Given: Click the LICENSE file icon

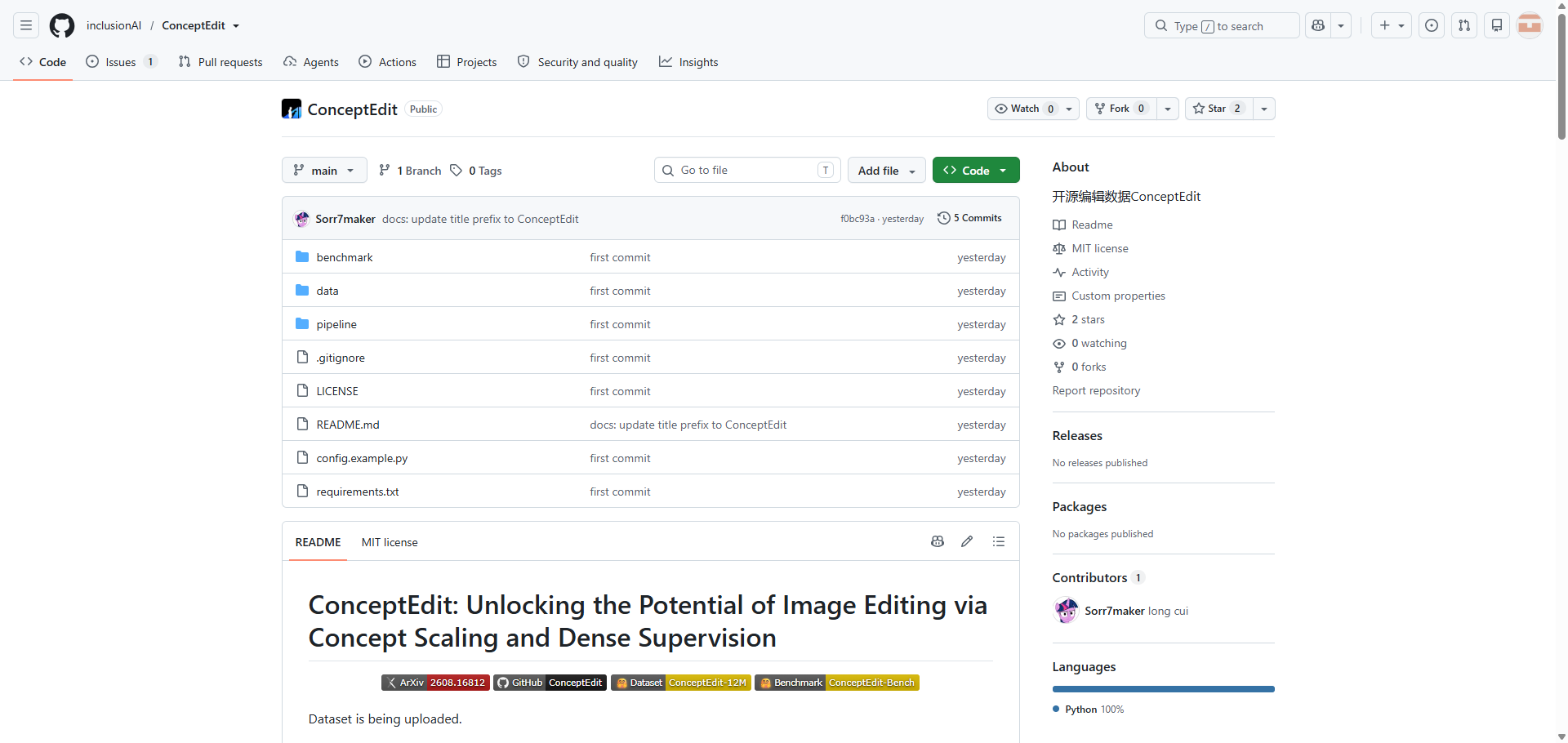Looking at the screenshot, I should point(302,390).
